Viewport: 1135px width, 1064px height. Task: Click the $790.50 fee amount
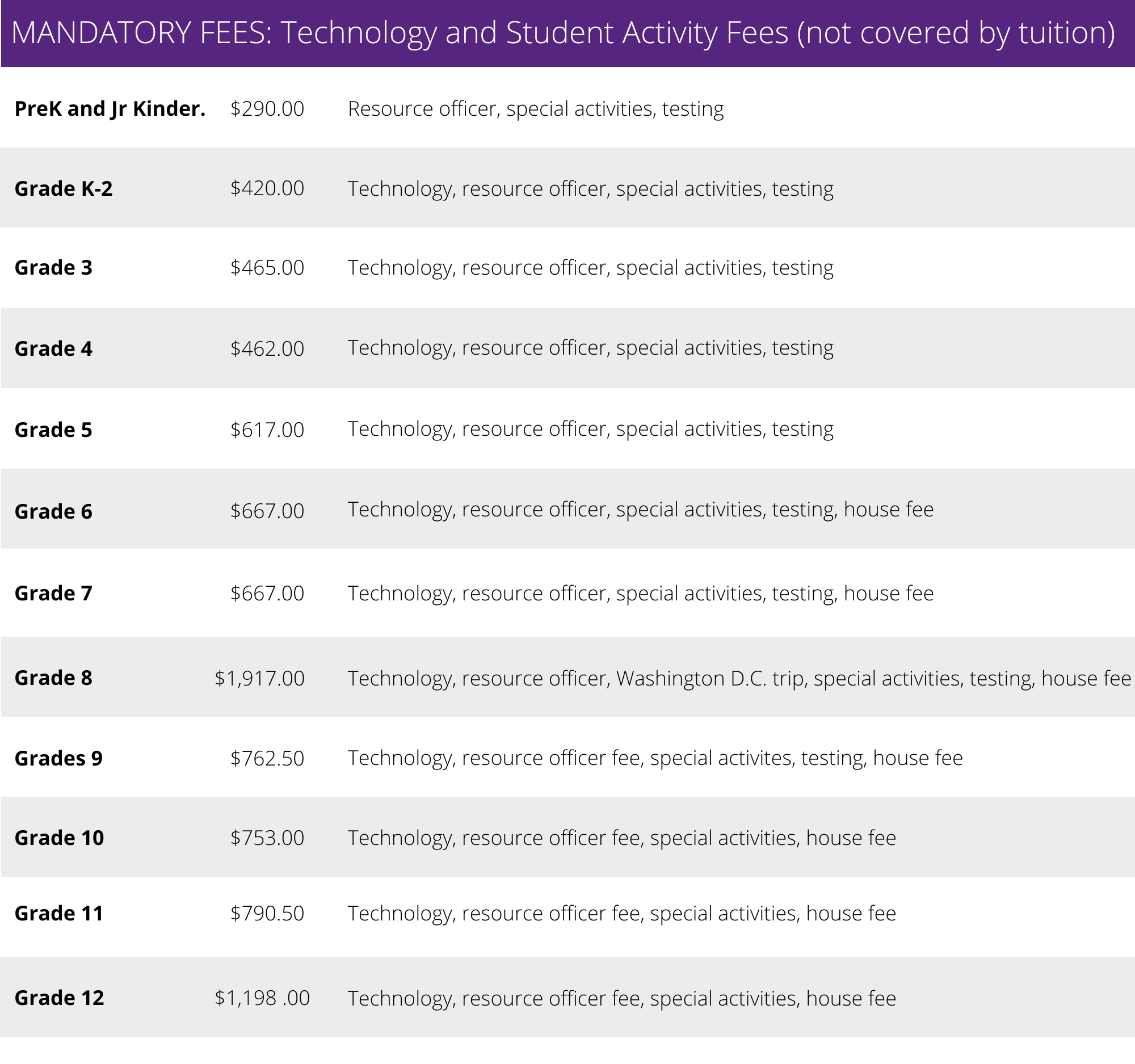(267, 914)
